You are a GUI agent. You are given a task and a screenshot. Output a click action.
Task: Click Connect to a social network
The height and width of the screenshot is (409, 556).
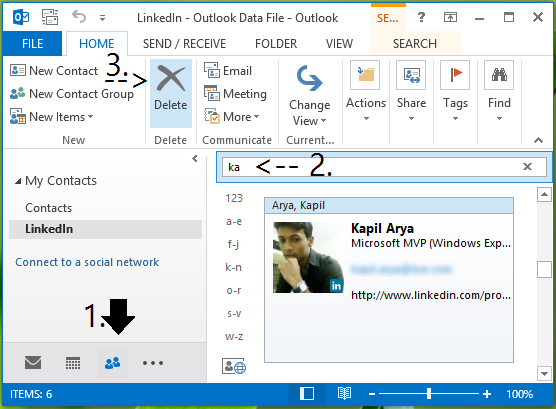[87, 262]
